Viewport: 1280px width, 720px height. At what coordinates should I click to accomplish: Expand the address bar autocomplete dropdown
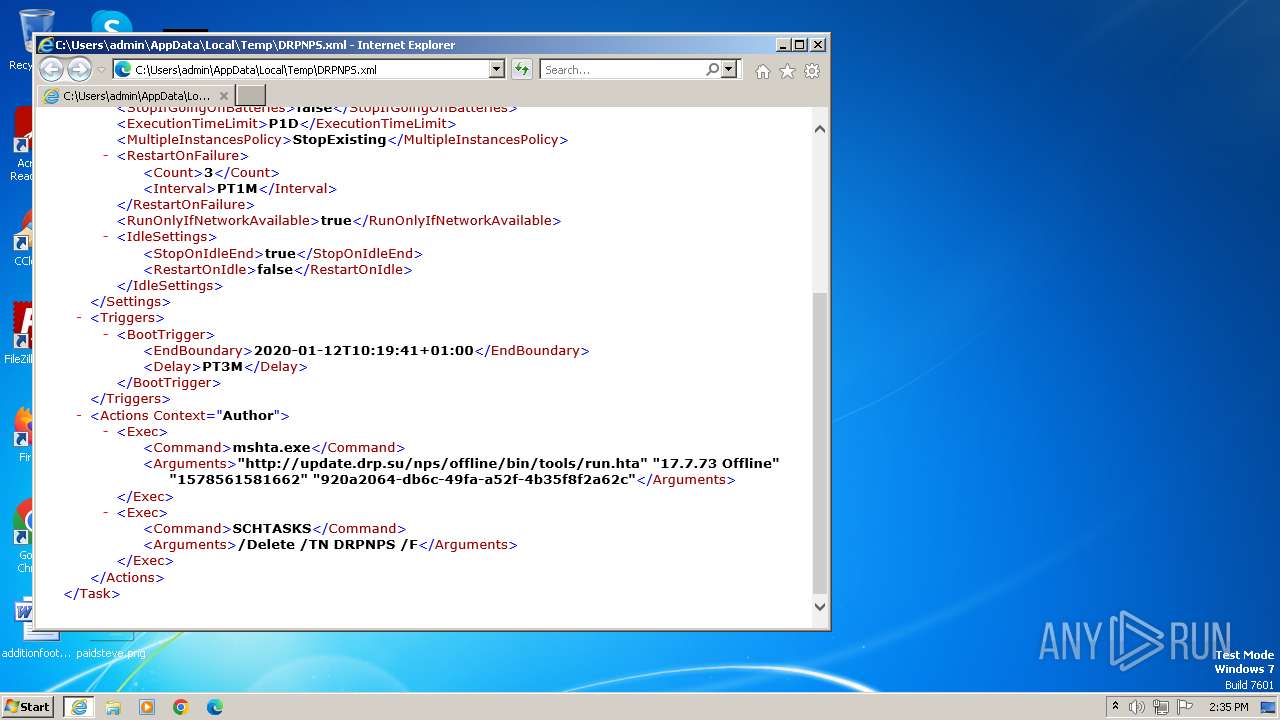click(496, 70)
